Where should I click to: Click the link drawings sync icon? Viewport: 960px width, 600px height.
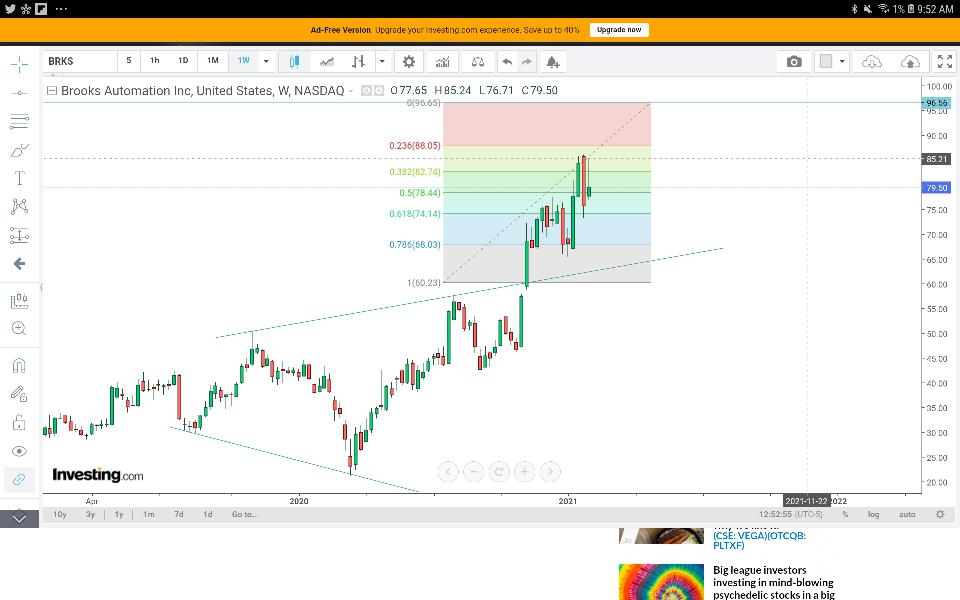pyautogui.click(x=19, y=479)
